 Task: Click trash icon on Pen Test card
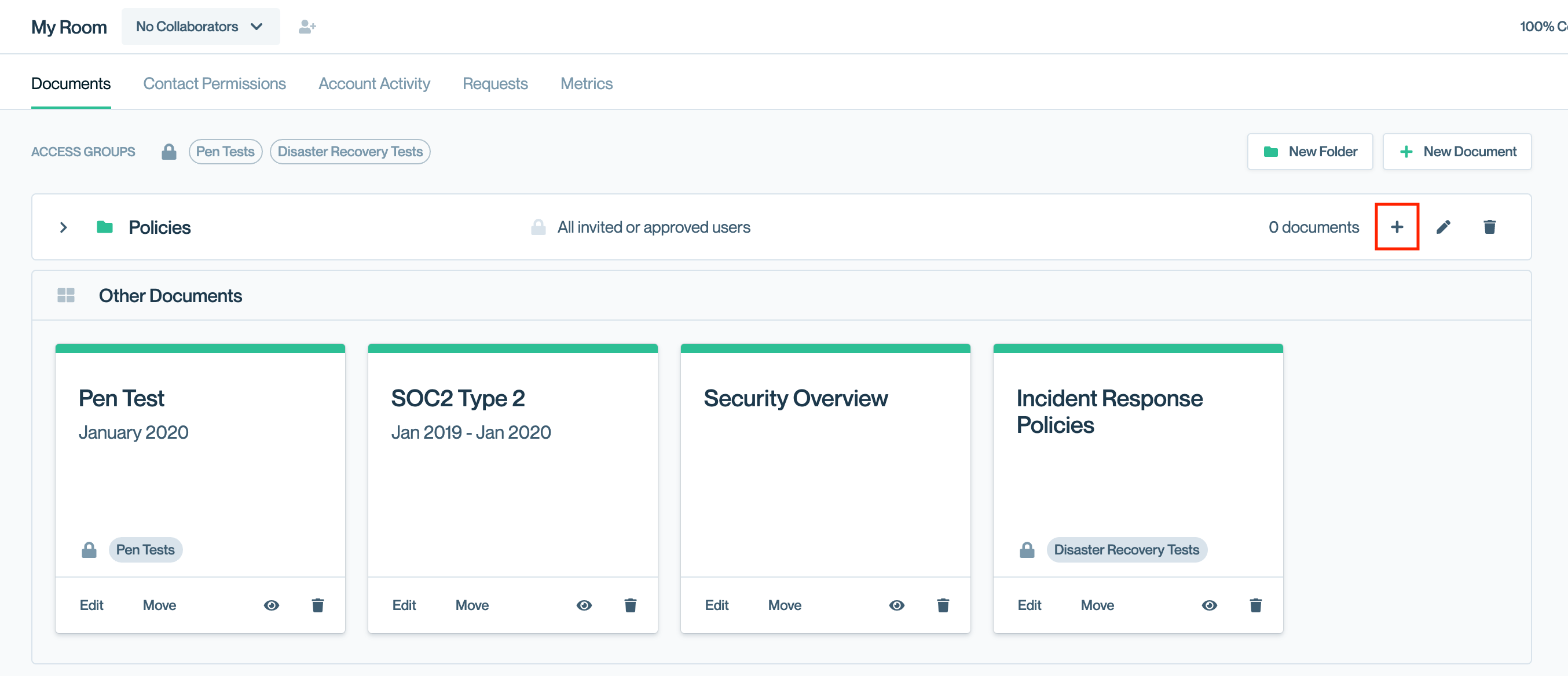coord(318,605)
